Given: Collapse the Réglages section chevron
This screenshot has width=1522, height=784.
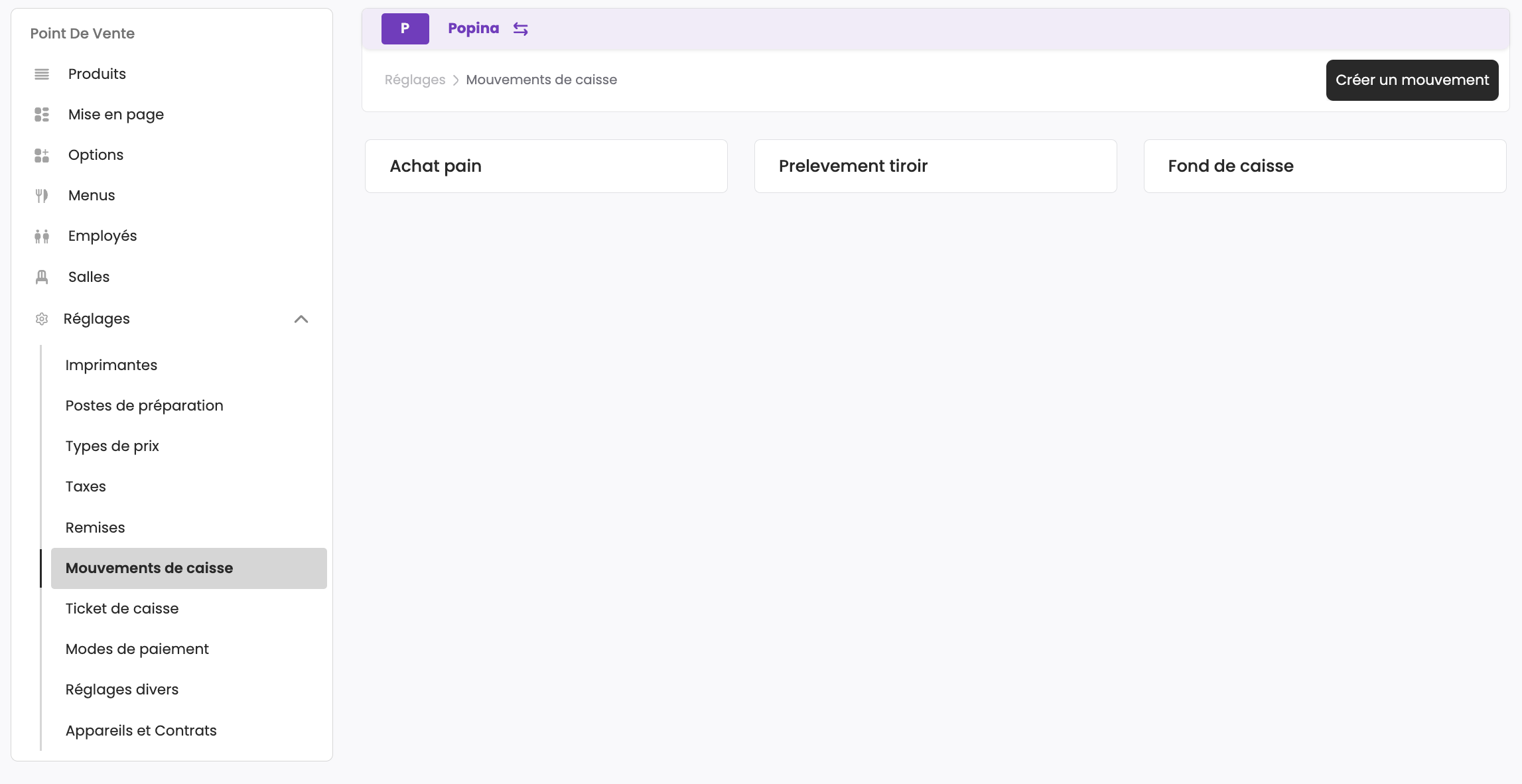Looking at the screenshot, I should tap(301, 319).
